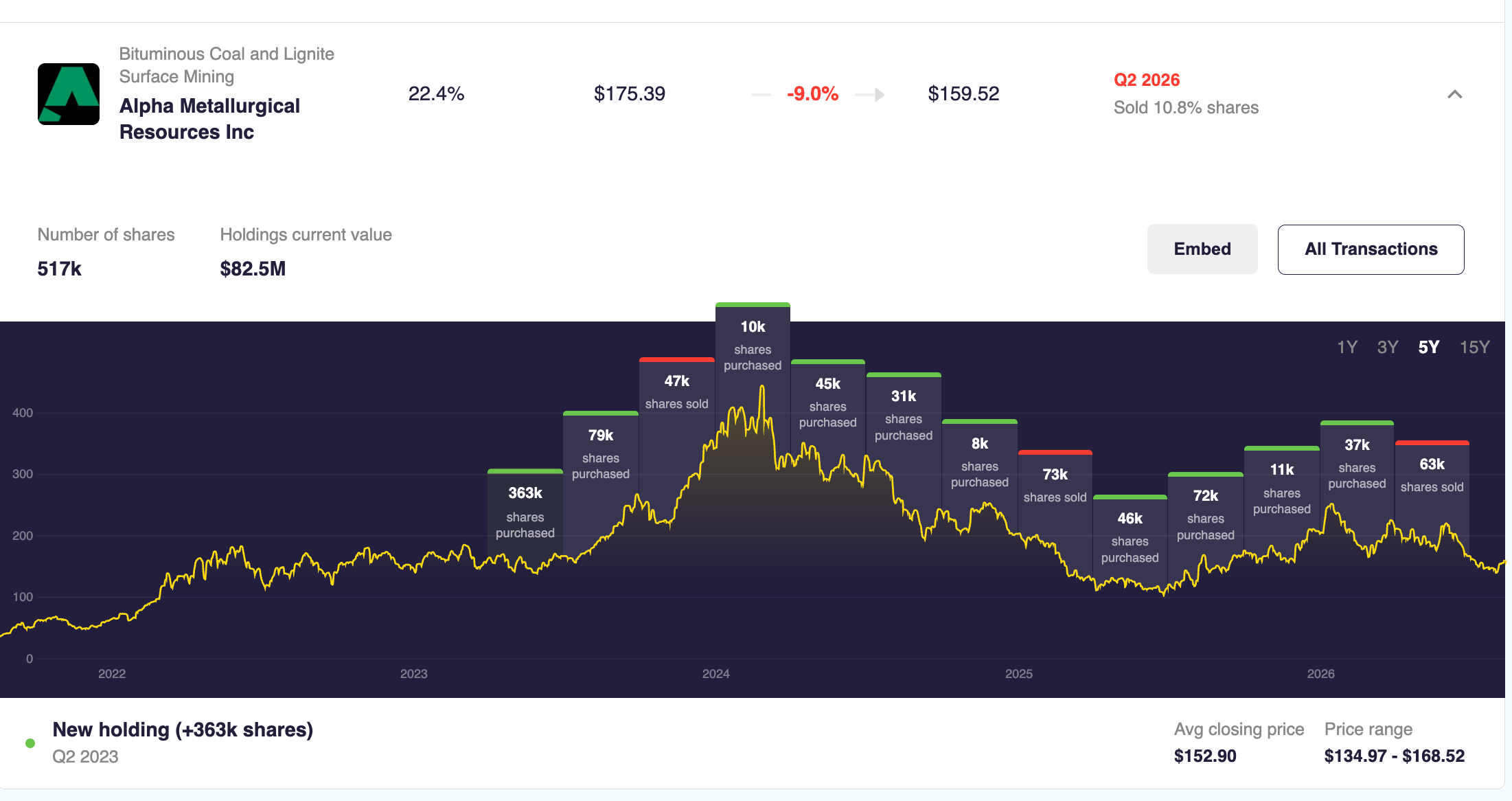Viewport: 1512px width, 801px height.
Task: Click the 63k shares sold marker
Action: 1432,474
